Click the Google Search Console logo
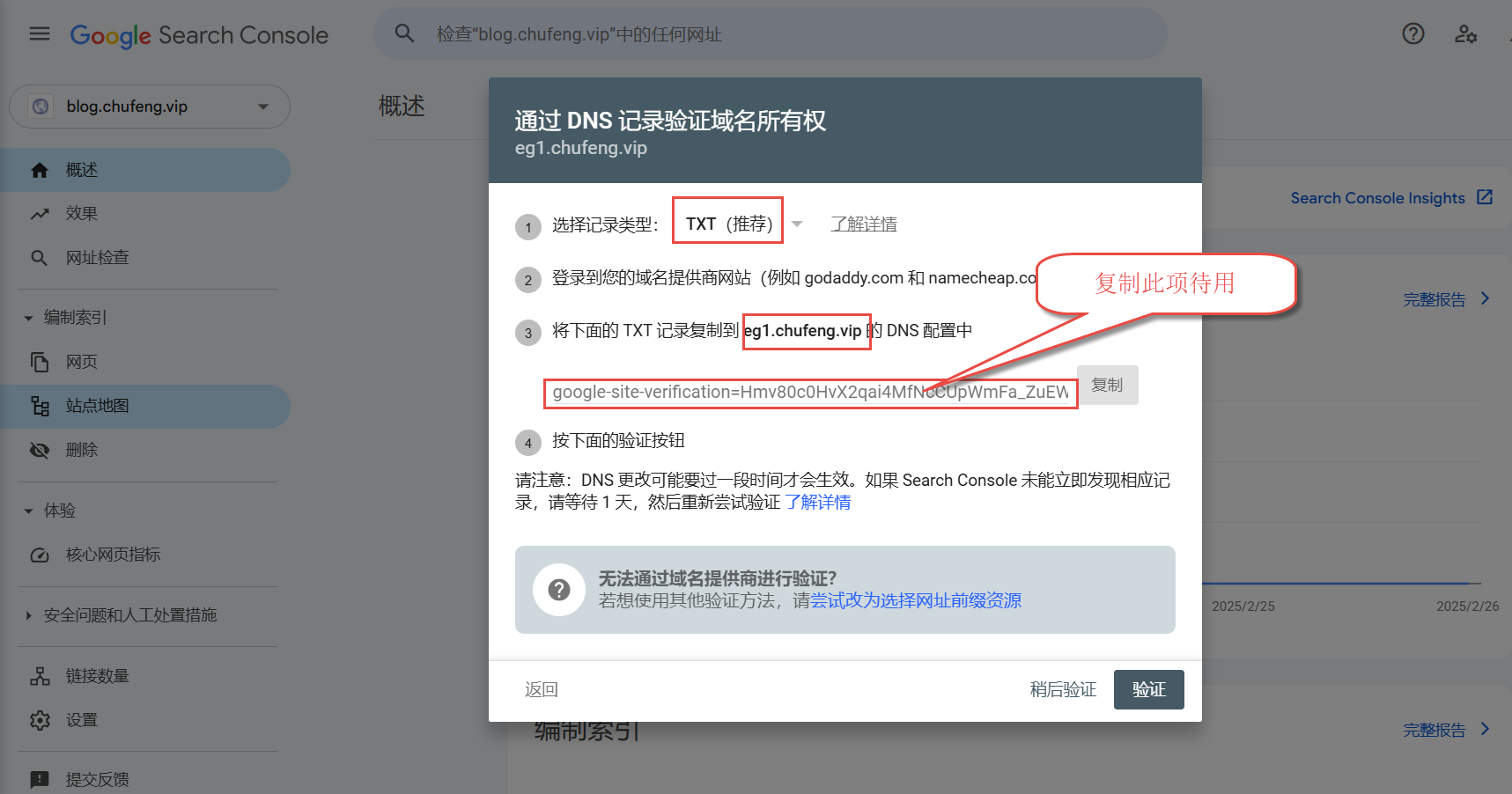This screenshot has height=794, width=1512. click(199, 35)
